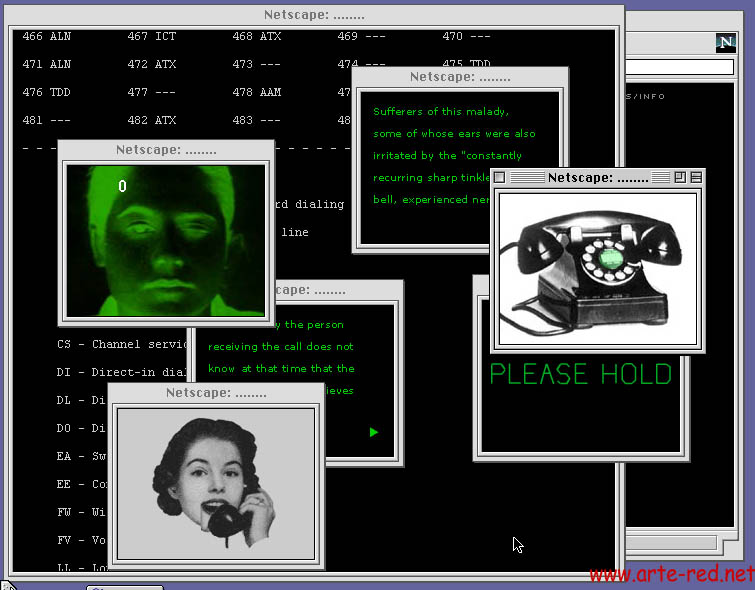Click the green play arrow
The image size is (755, 590).
[374, 432]
